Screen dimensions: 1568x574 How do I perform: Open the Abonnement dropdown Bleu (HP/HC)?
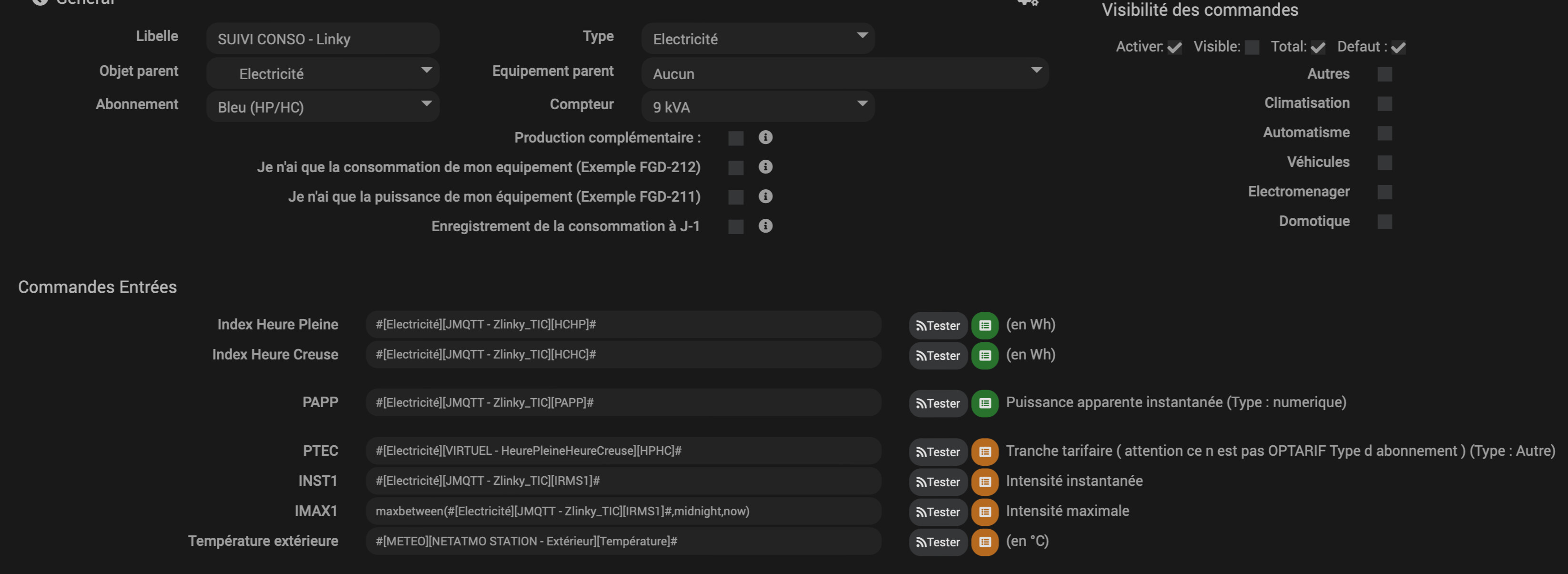323,107
